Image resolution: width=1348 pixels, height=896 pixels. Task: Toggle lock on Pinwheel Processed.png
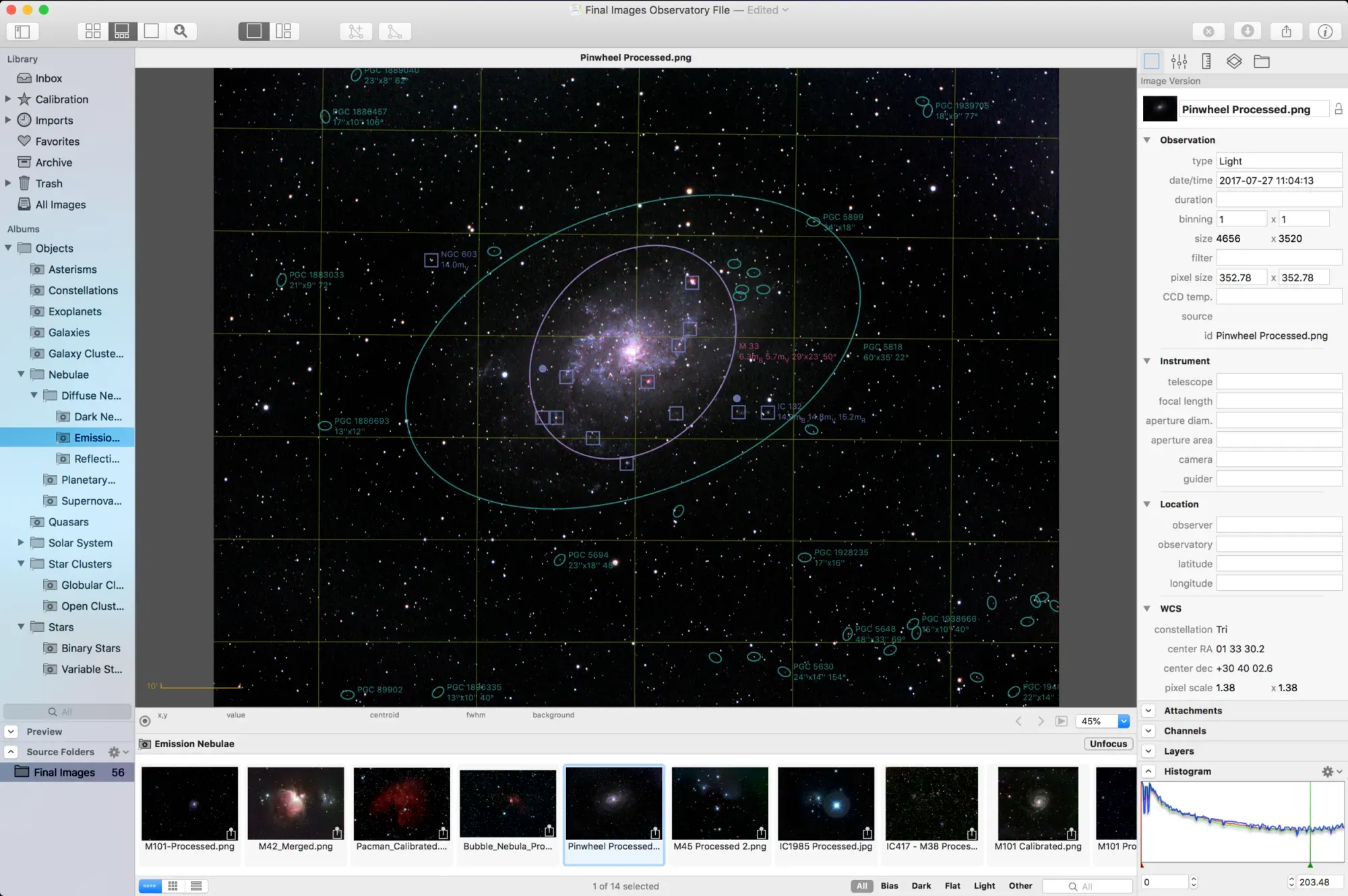[1339, 109]
